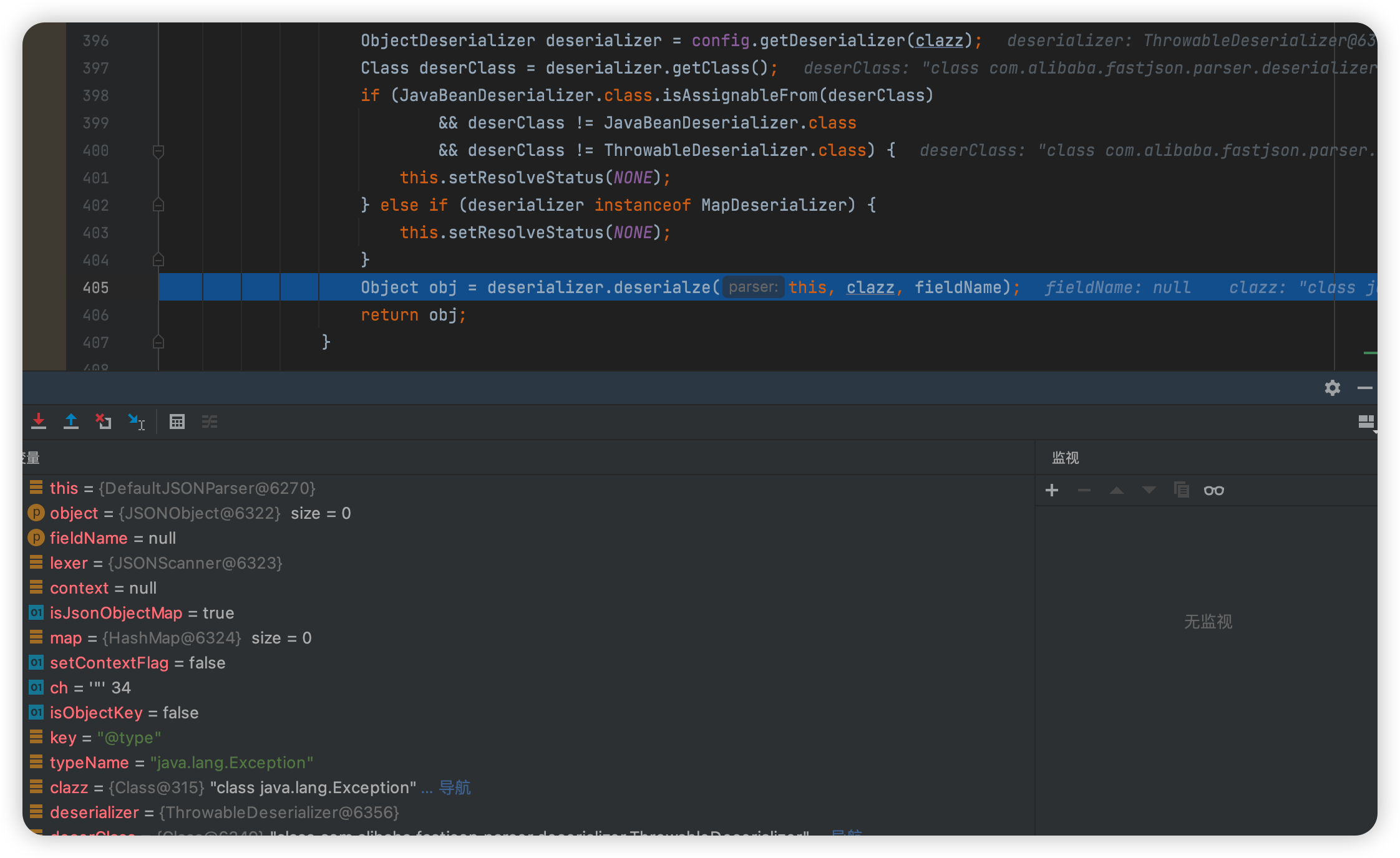
Task: Click the Restore Layout icon
Action: (x=1366, y=422)
